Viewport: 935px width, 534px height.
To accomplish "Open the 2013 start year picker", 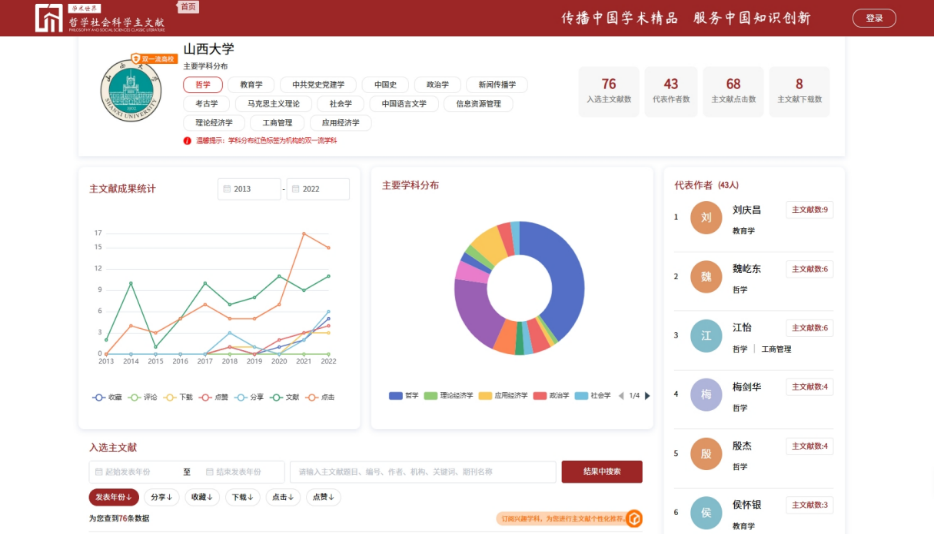I will tap(249, 189).
